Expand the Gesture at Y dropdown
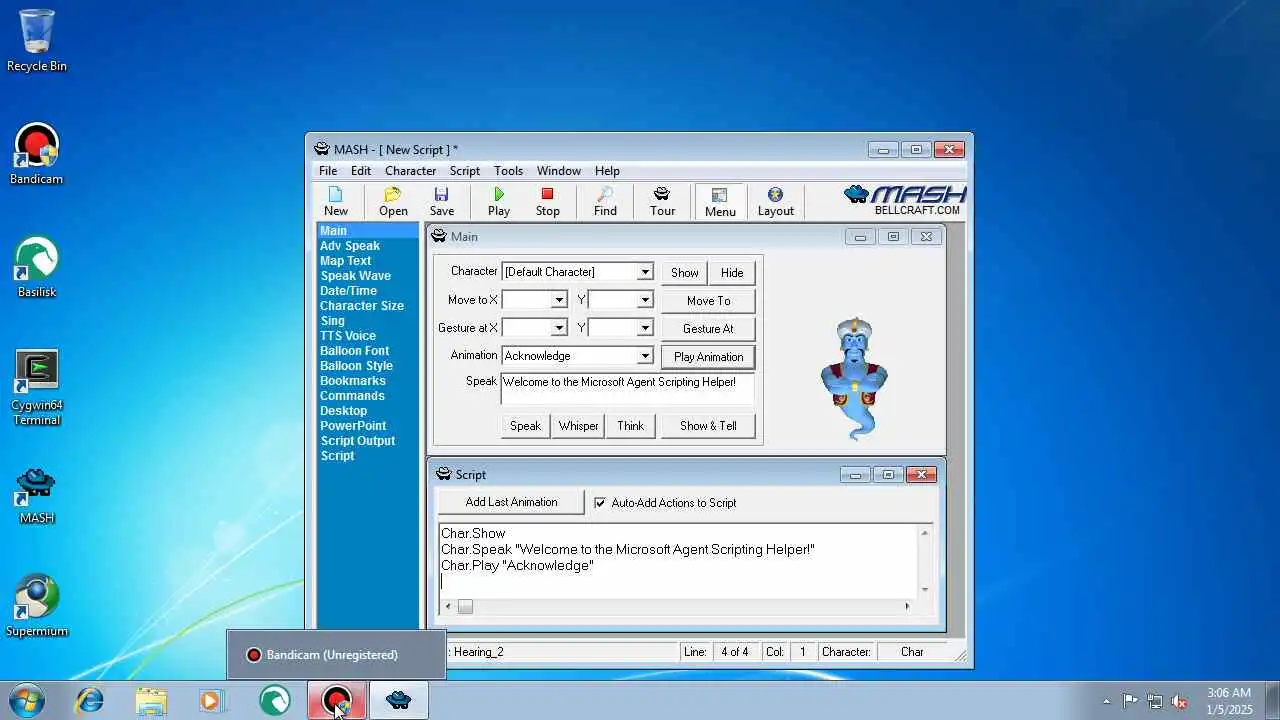1280x720 pixels. (x=645, y=328)
